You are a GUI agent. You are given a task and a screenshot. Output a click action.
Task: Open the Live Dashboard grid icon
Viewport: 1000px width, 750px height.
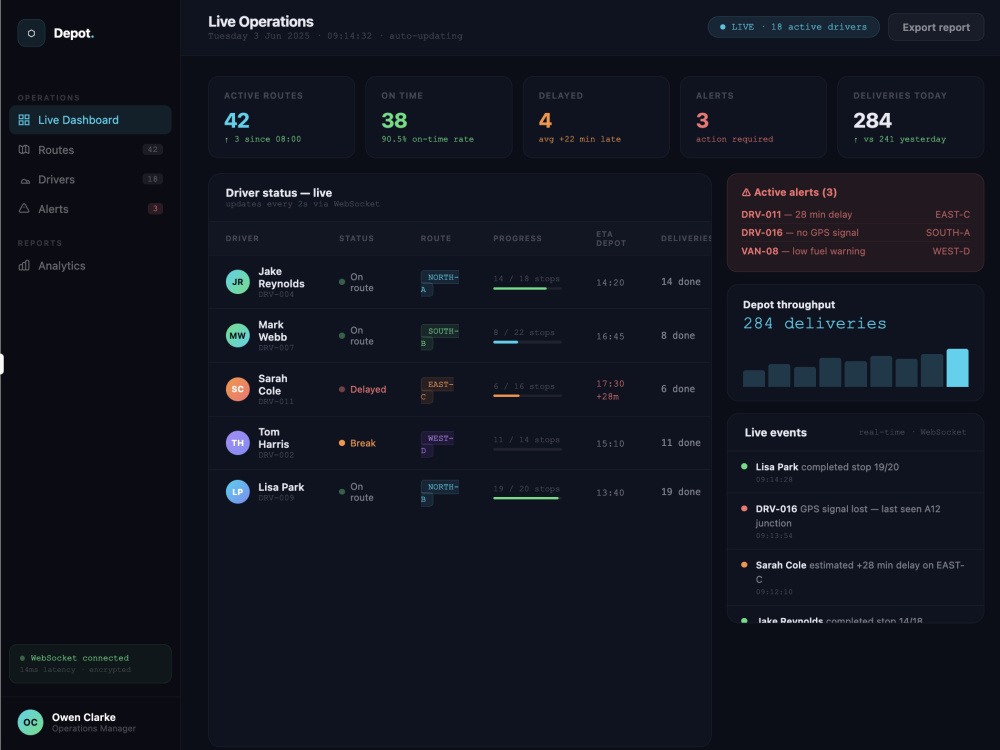click(x=24, y=120)
